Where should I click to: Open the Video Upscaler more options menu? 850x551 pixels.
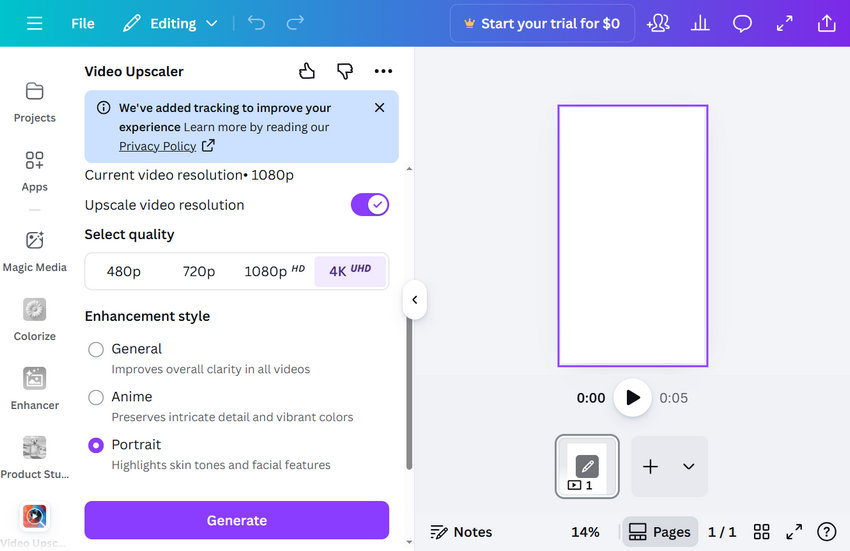[383, 71]
